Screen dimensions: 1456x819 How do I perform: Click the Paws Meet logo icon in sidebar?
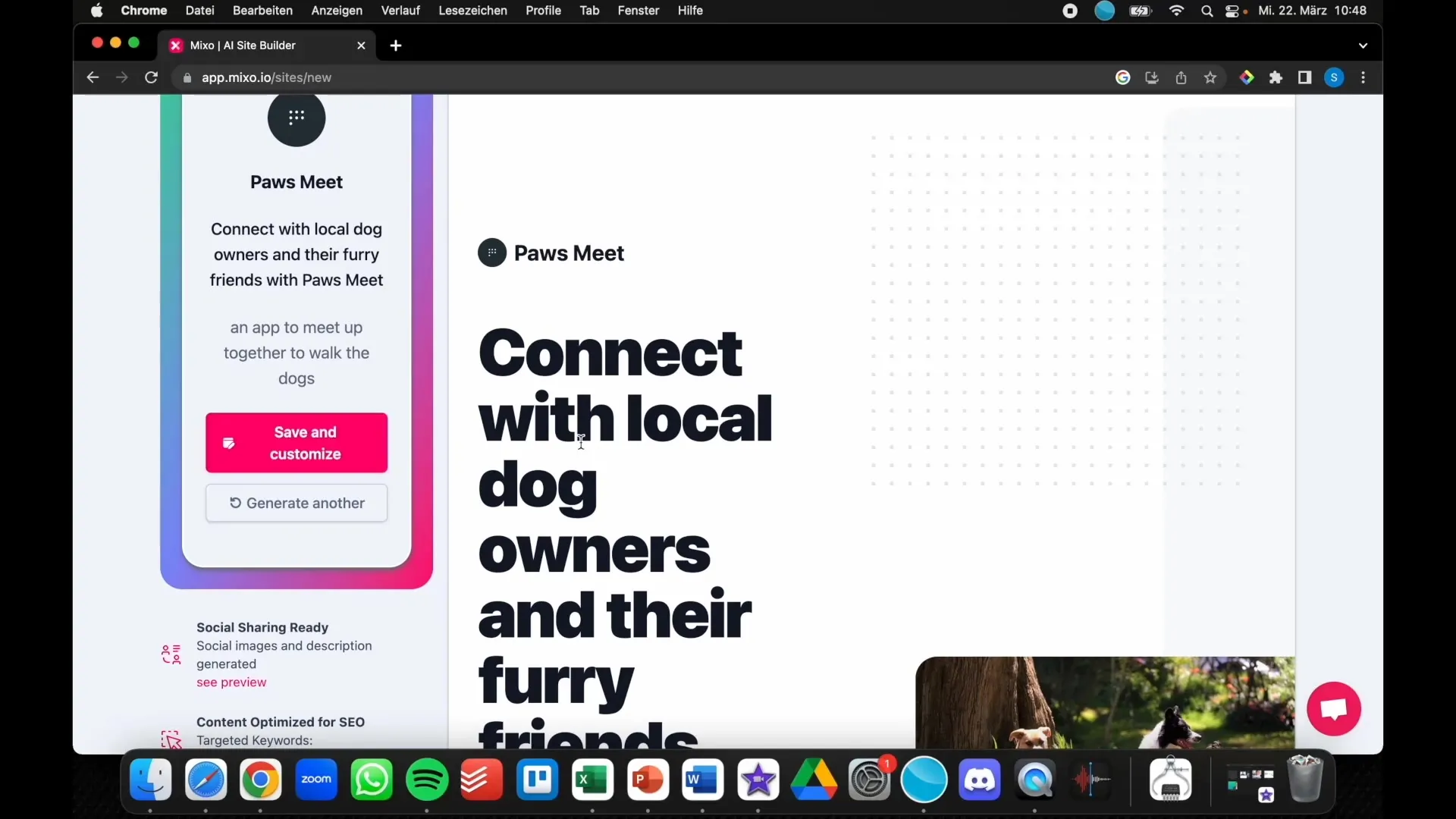295,118
